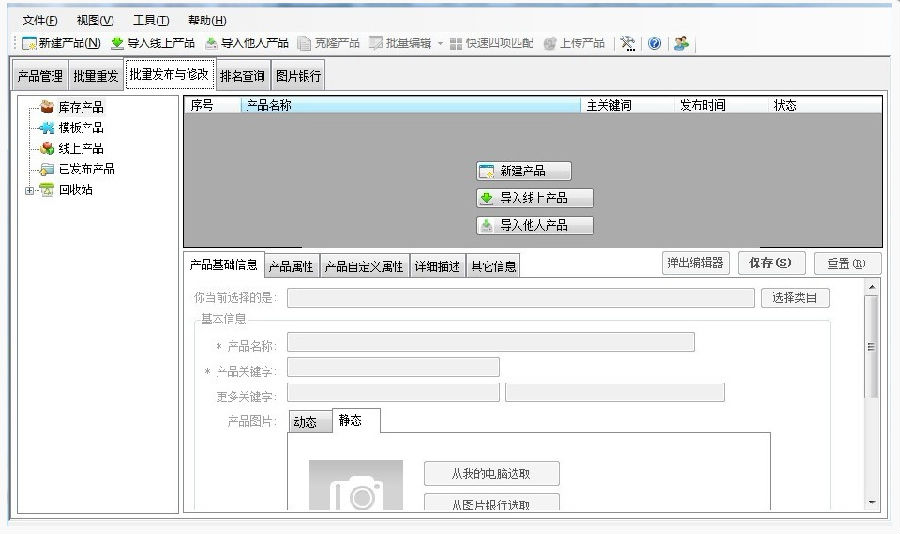Click the 线上产品 tree icon
The width and height of the screenshot is (900, 534).
(x=47, y=148)
